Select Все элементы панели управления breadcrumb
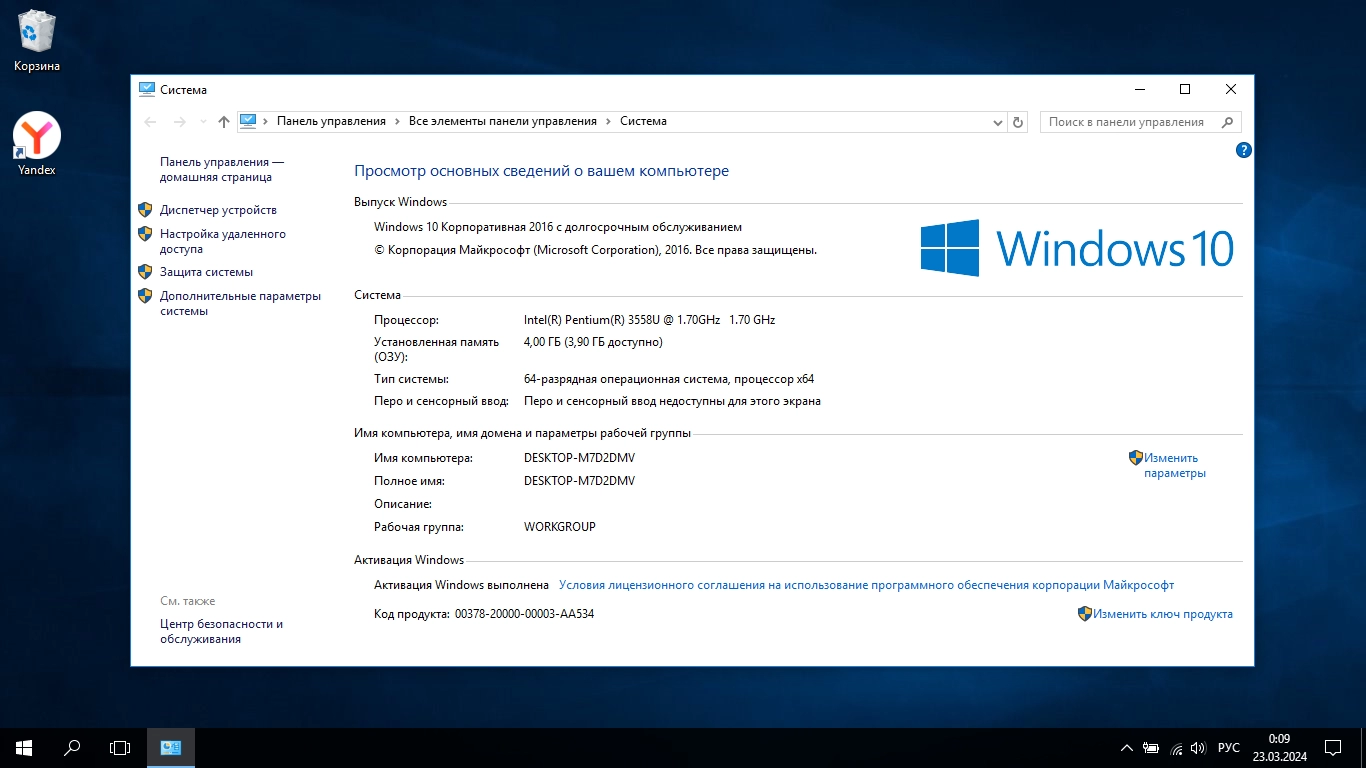This screenshot has width=1366, height=768. tap(503, 121)
